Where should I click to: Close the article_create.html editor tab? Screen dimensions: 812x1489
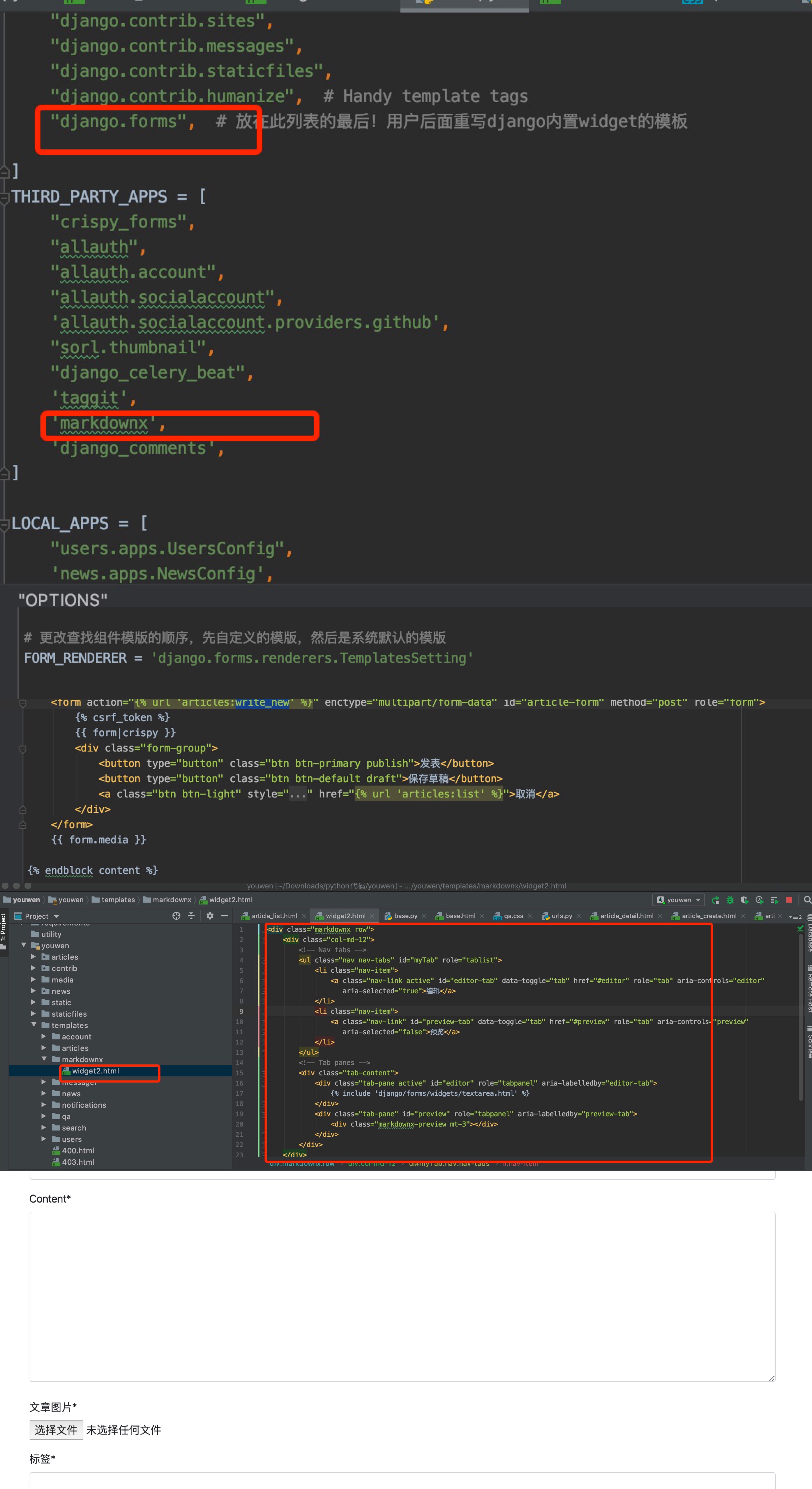tap(743, 916)
